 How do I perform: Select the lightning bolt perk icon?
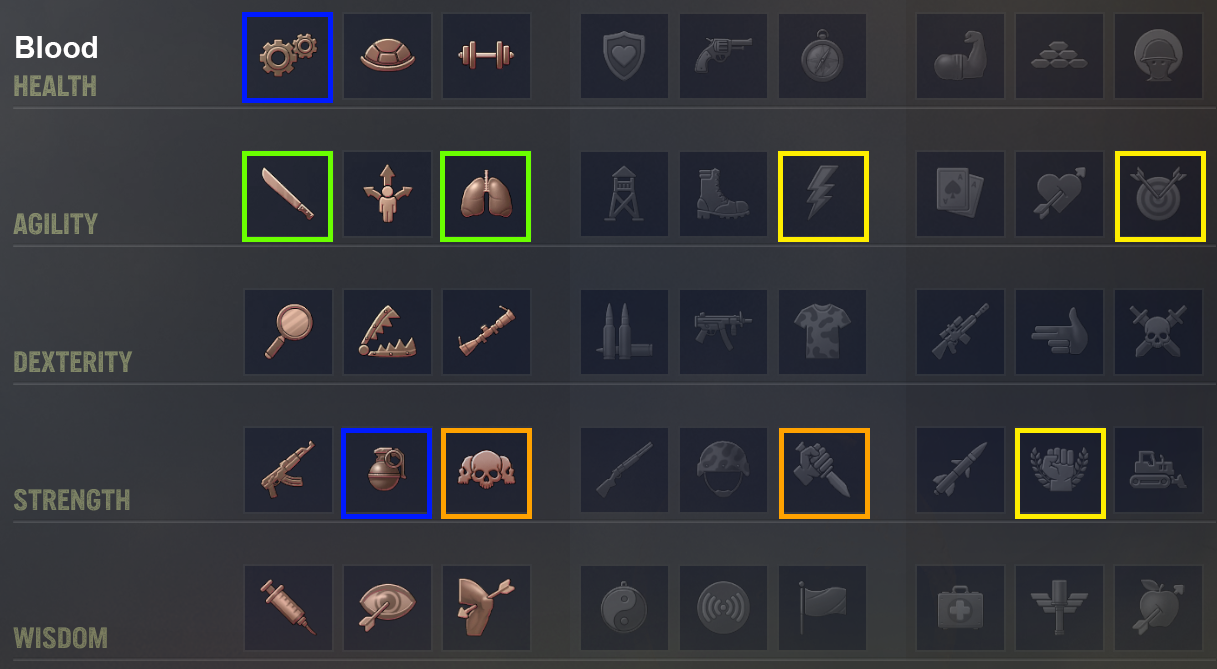click(x=823, y=196)
